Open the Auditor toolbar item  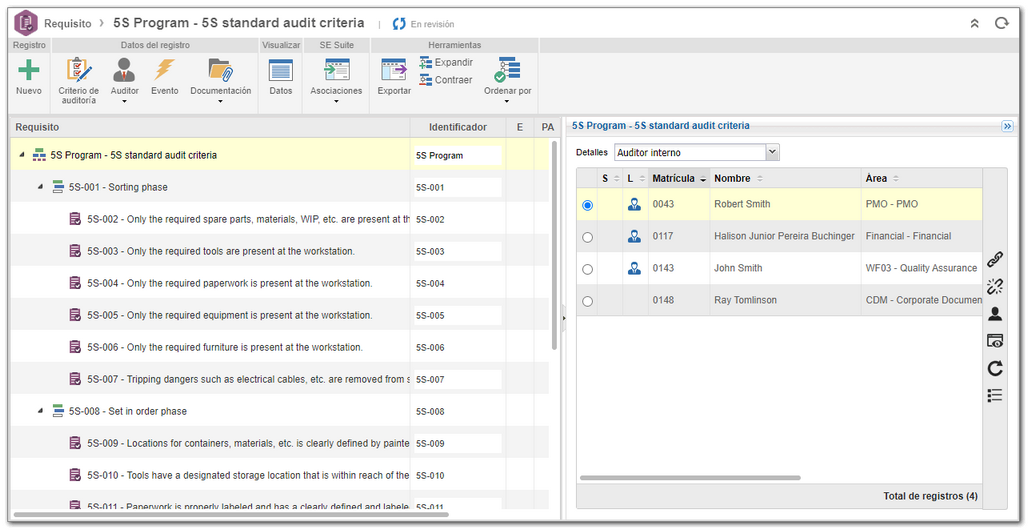coord(124,81)
